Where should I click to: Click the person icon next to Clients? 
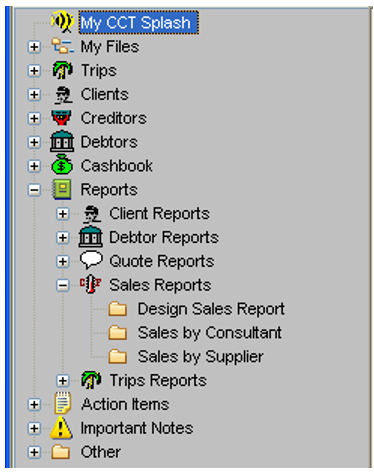click(63, 94)
